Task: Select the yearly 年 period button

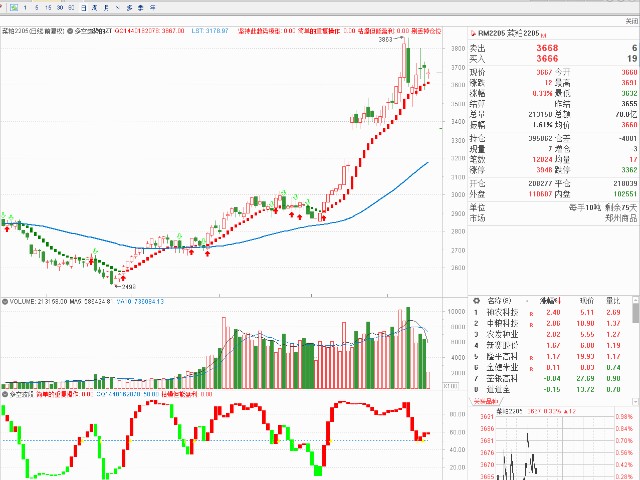Action: coord(152,8)
